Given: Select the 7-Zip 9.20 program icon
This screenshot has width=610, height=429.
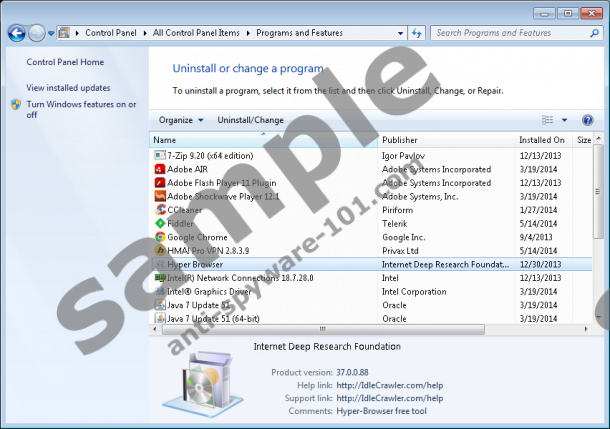Looking at the screenshot, I should pos(160,156).
